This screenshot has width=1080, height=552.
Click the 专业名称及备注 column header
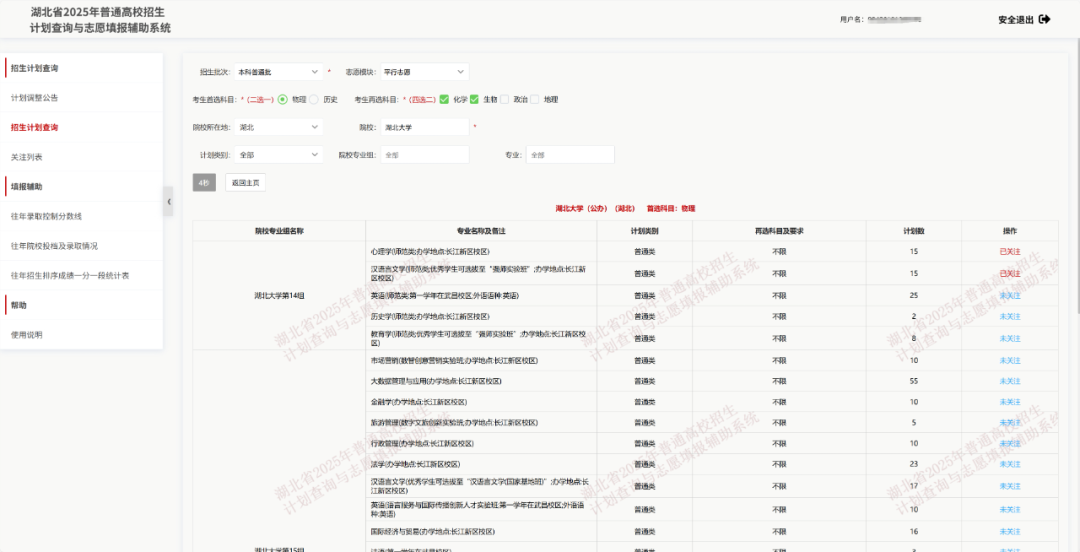[x=481, y=231]
